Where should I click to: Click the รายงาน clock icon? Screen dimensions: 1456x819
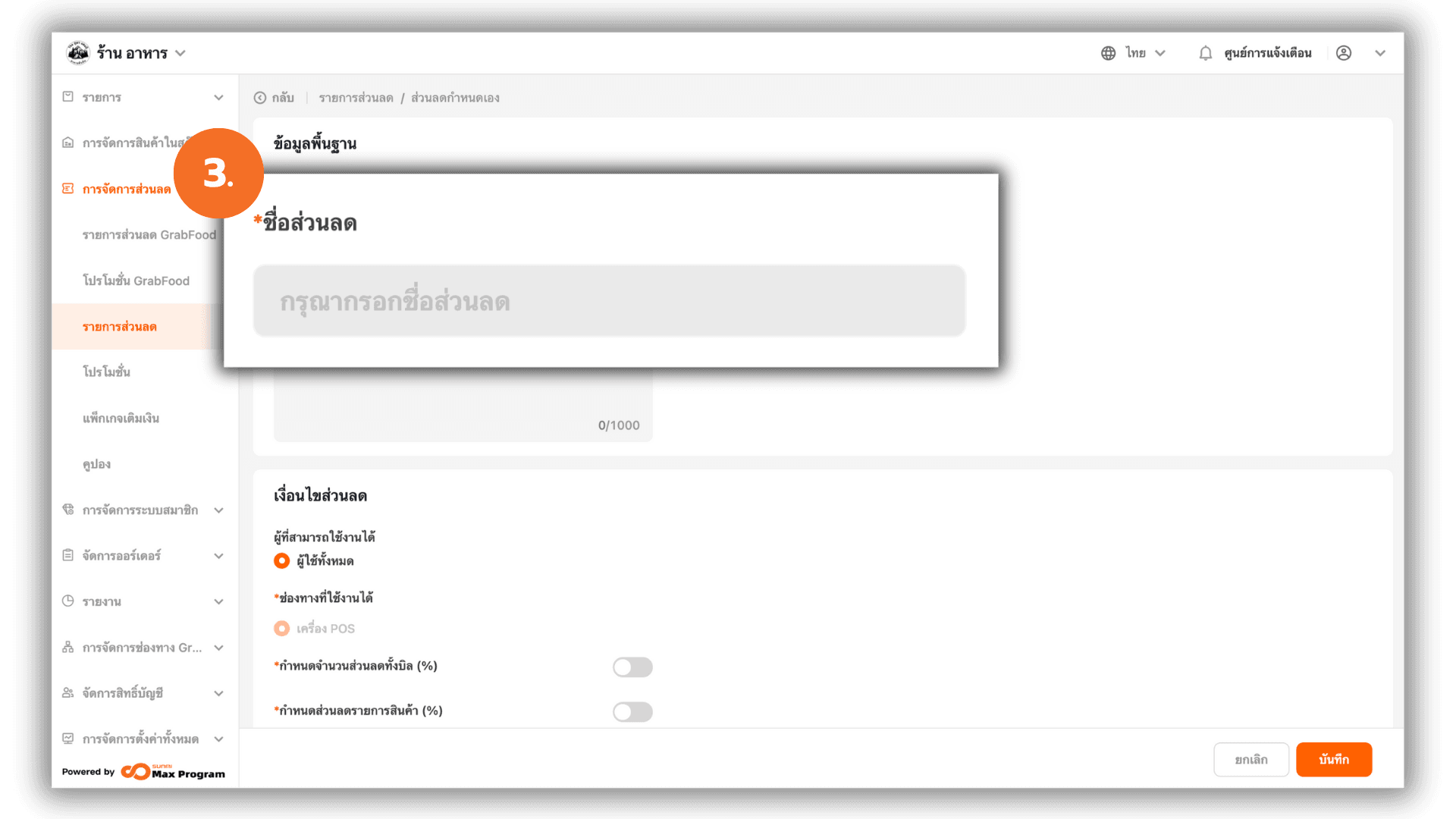point(68,601)
